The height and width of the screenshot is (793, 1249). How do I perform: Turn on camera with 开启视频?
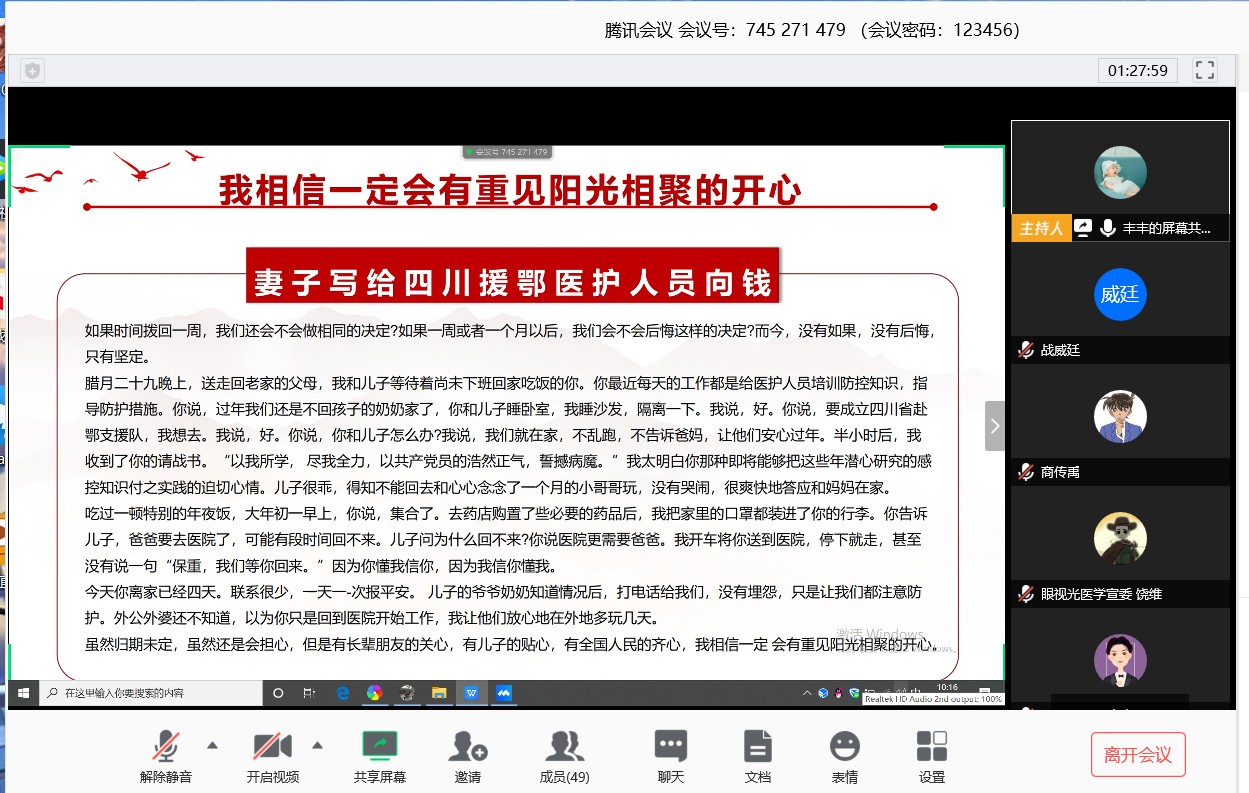[272, 755]
